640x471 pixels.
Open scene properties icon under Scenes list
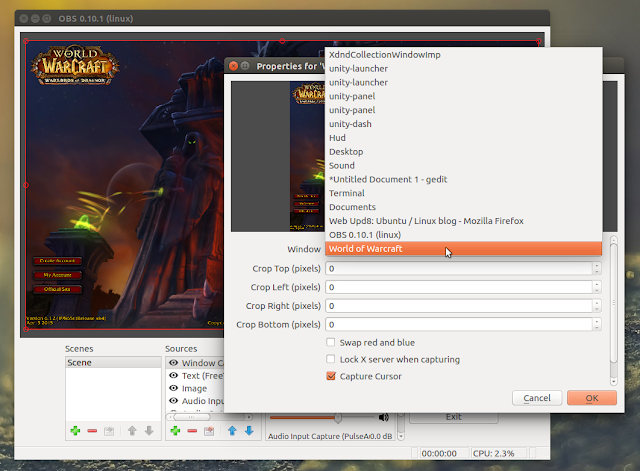pyautogui.click(x=109, y=431)
